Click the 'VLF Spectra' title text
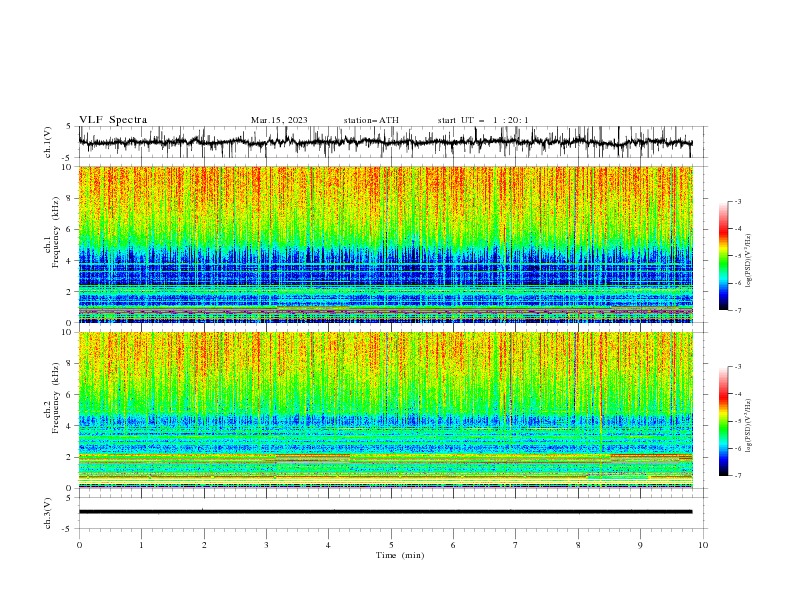Image resolution: width=792 pixels, height=612 pixels. (x=113, y=120)
